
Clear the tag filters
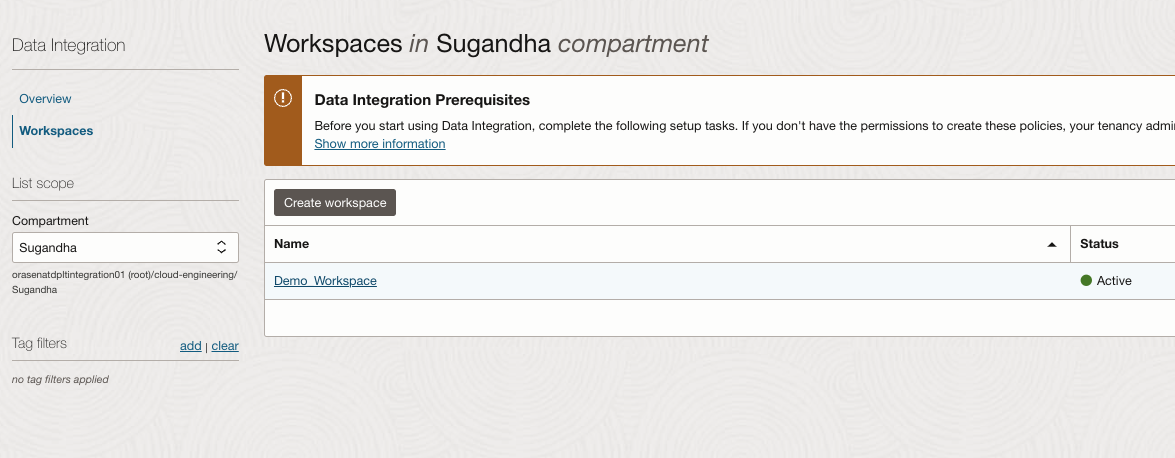(225, 346)
